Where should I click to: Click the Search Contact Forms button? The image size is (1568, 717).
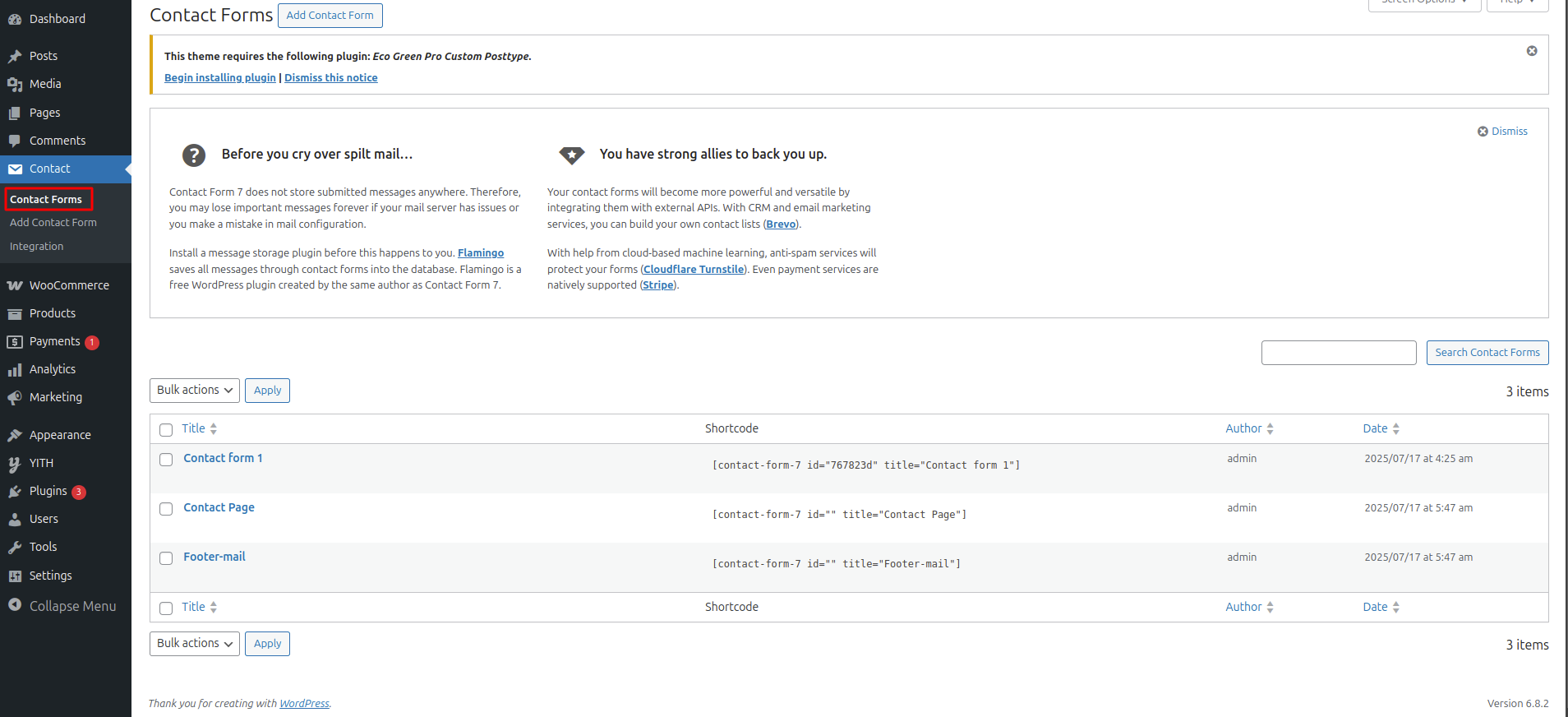tap(1487, 353)
